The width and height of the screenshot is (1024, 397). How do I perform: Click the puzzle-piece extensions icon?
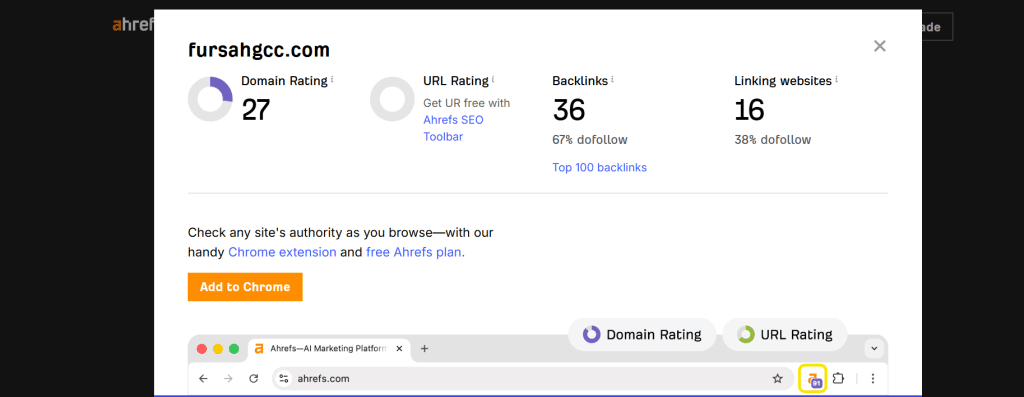839,378
